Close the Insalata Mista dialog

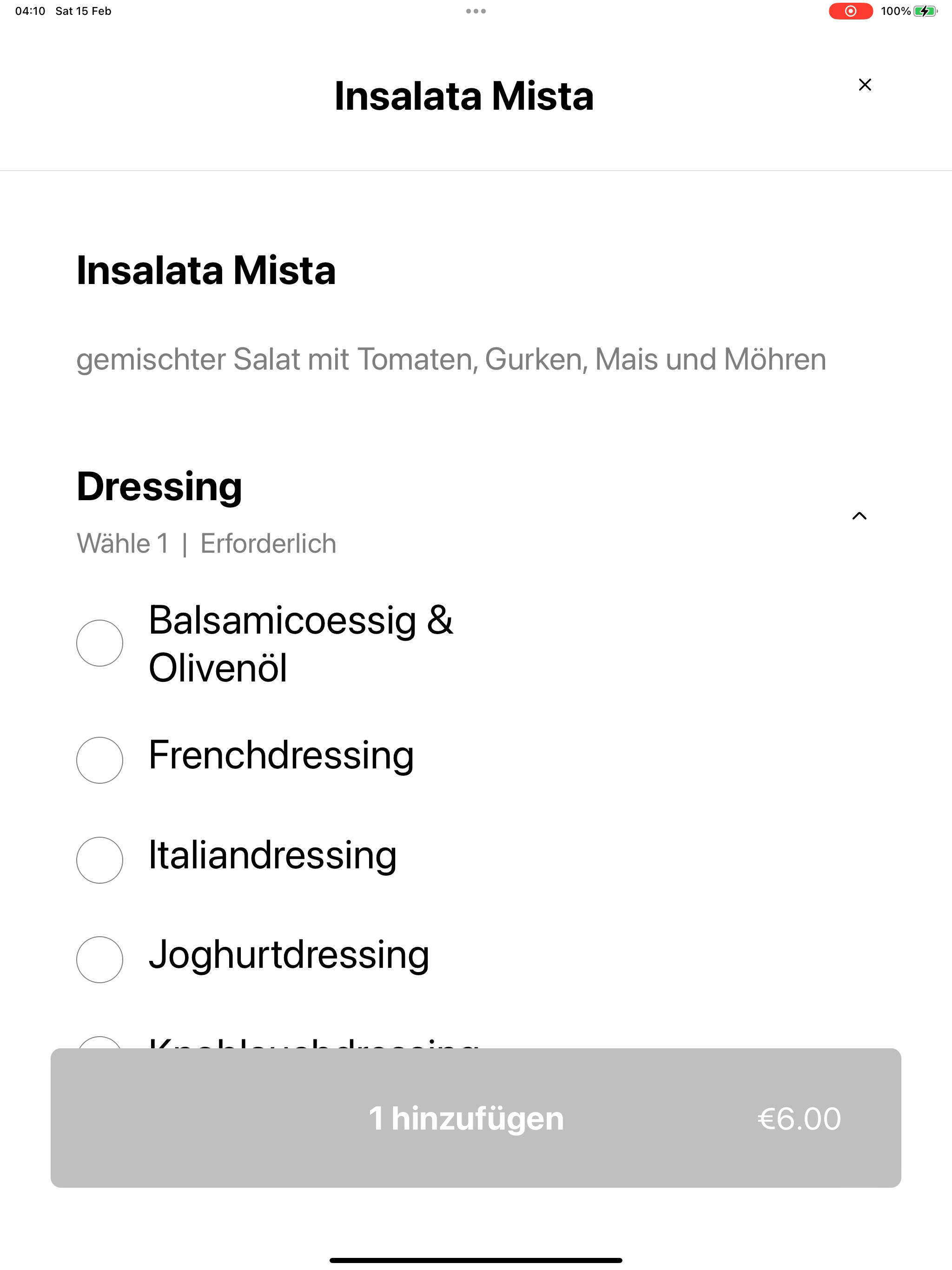(x=865, y=85)
